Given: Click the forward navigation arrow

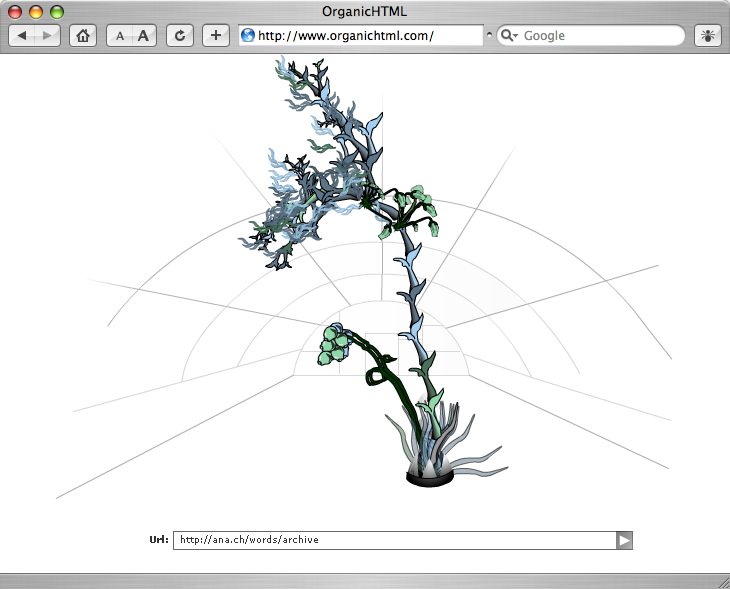Looking at the screenshot, I should point(47,36).
